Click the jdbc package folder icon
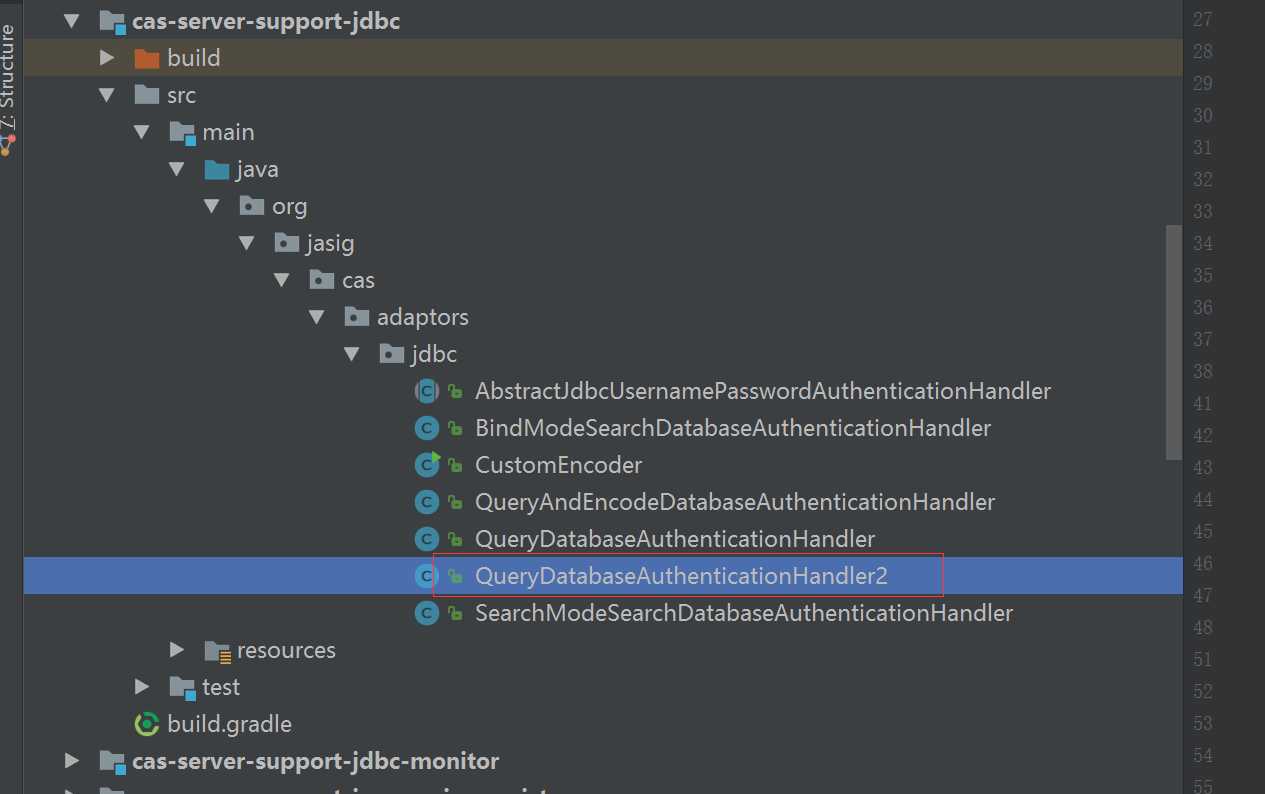The height and width of the screenshot is (794, 1265). [x=391, y=354]
